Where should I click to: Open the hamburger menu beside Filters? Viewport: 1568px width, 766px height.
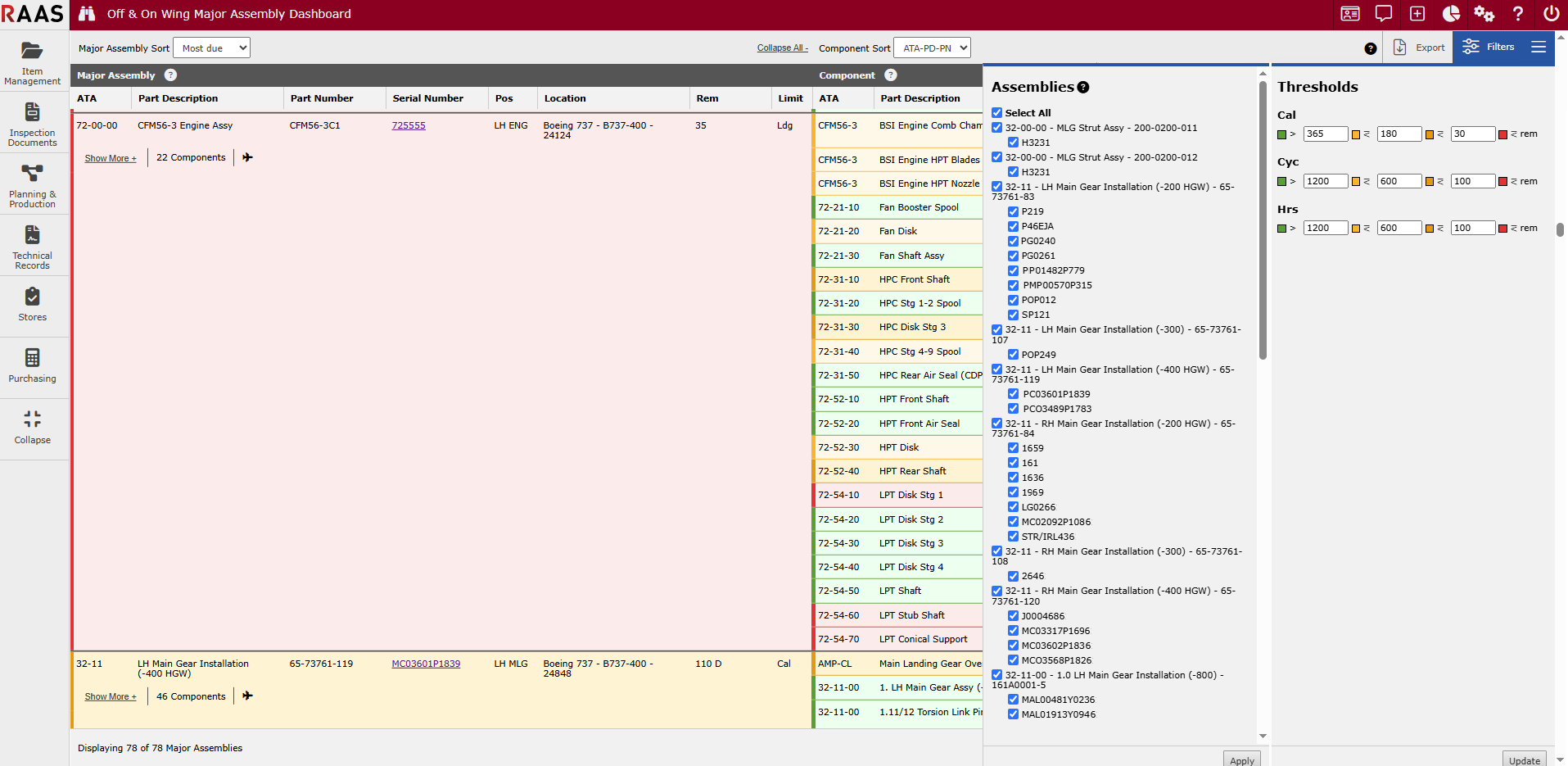[1539, 48]
